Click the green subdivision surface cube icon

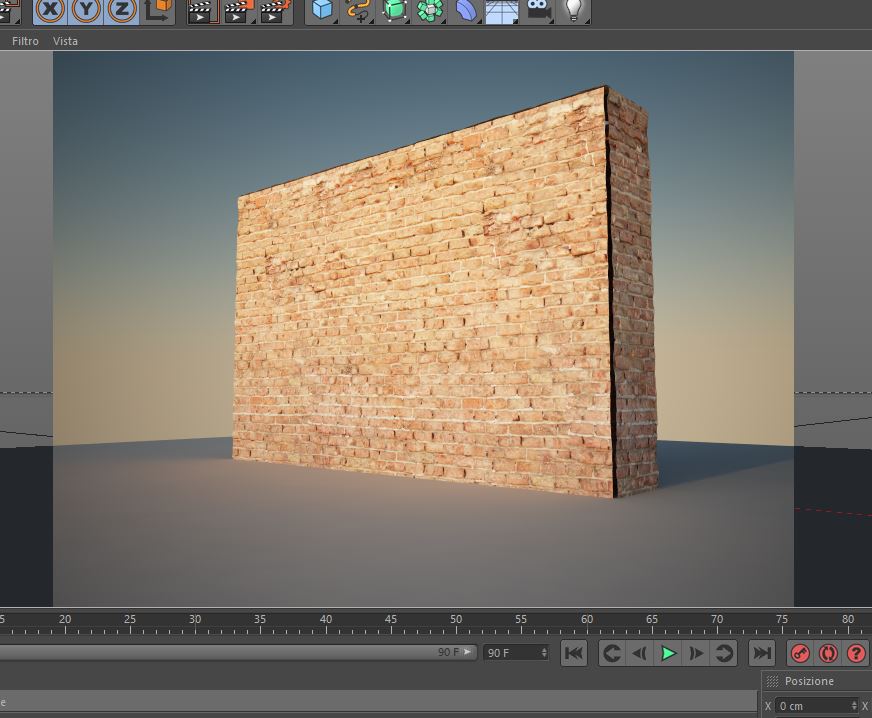point(394,10)
